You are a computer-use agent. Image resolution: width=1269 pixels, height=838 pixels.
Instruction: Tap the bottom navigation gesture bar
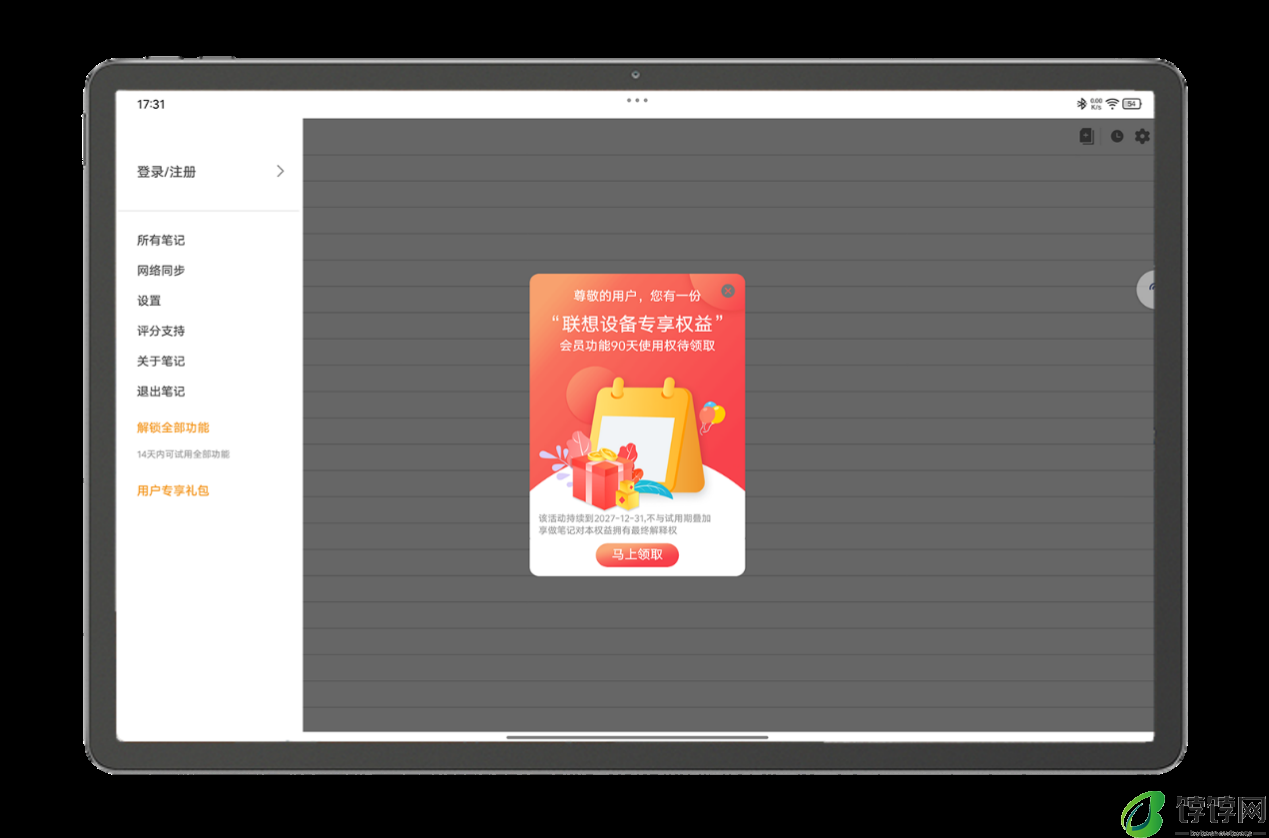(x=637, y=737)
